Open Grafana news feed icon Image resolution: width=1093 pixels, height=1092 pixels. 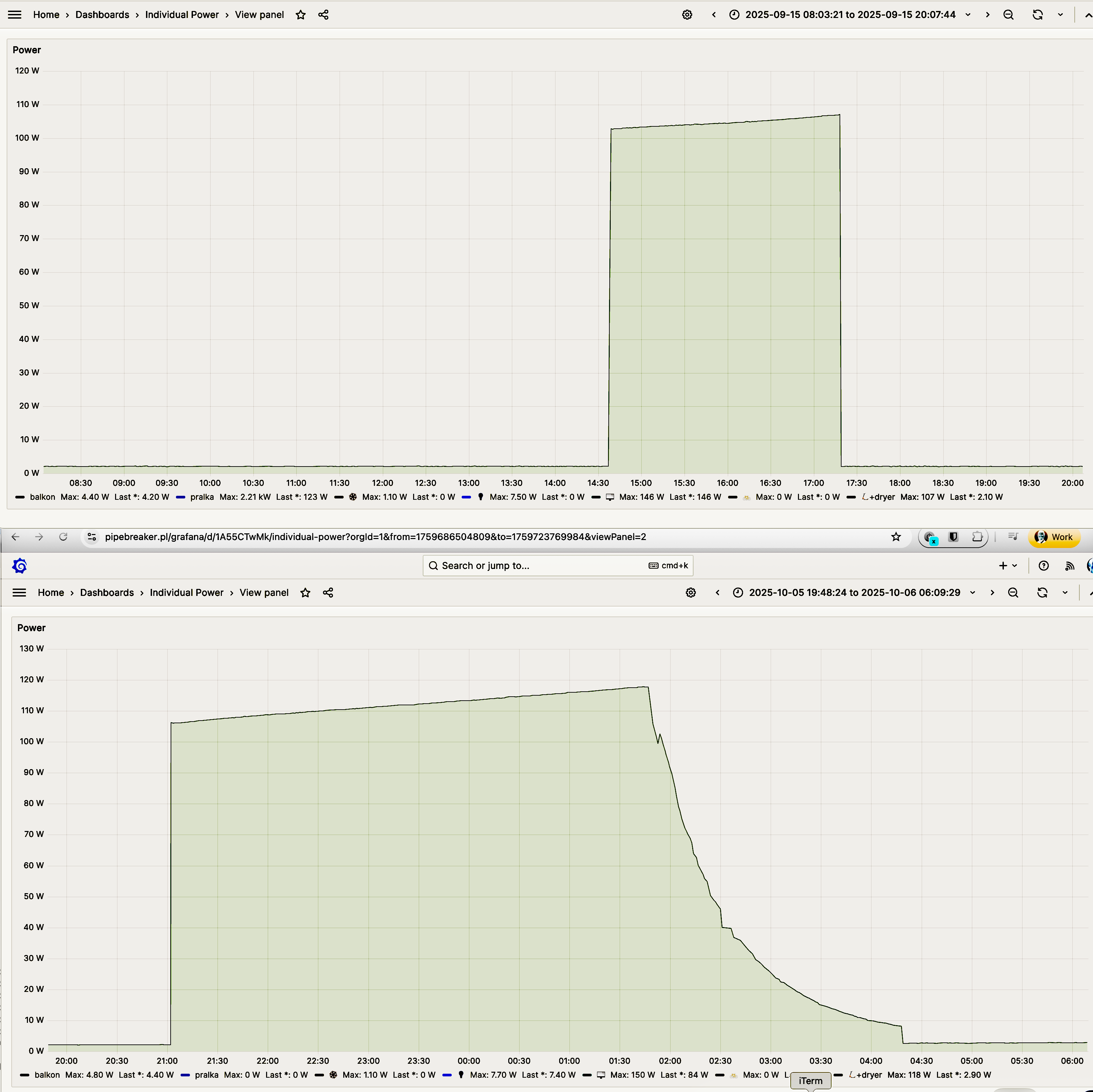(1069, 566)
